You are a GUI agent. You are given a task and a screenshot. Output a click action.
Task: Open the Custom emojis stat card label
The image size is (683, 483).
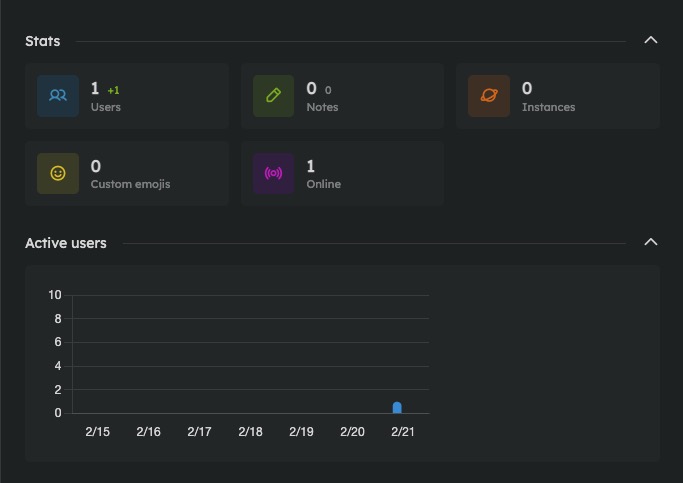[x=130, y=184]
